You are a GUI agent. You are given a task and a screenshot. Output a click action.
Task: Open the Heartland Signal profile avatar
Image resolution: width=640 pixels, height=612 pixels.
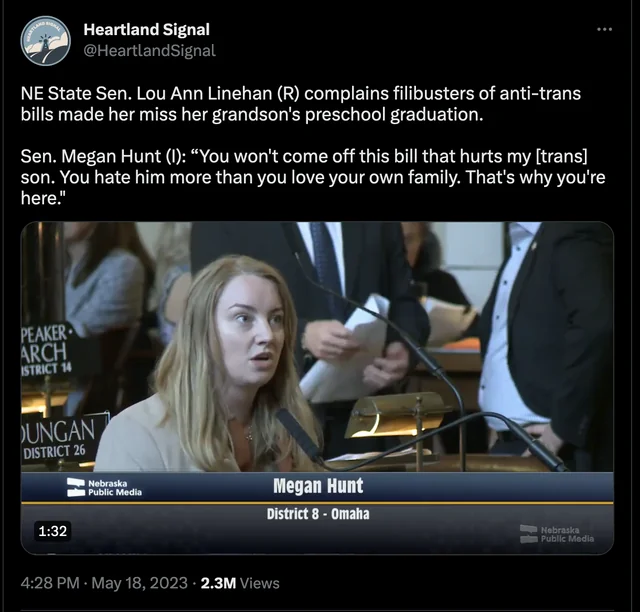[x=45, y=41]
